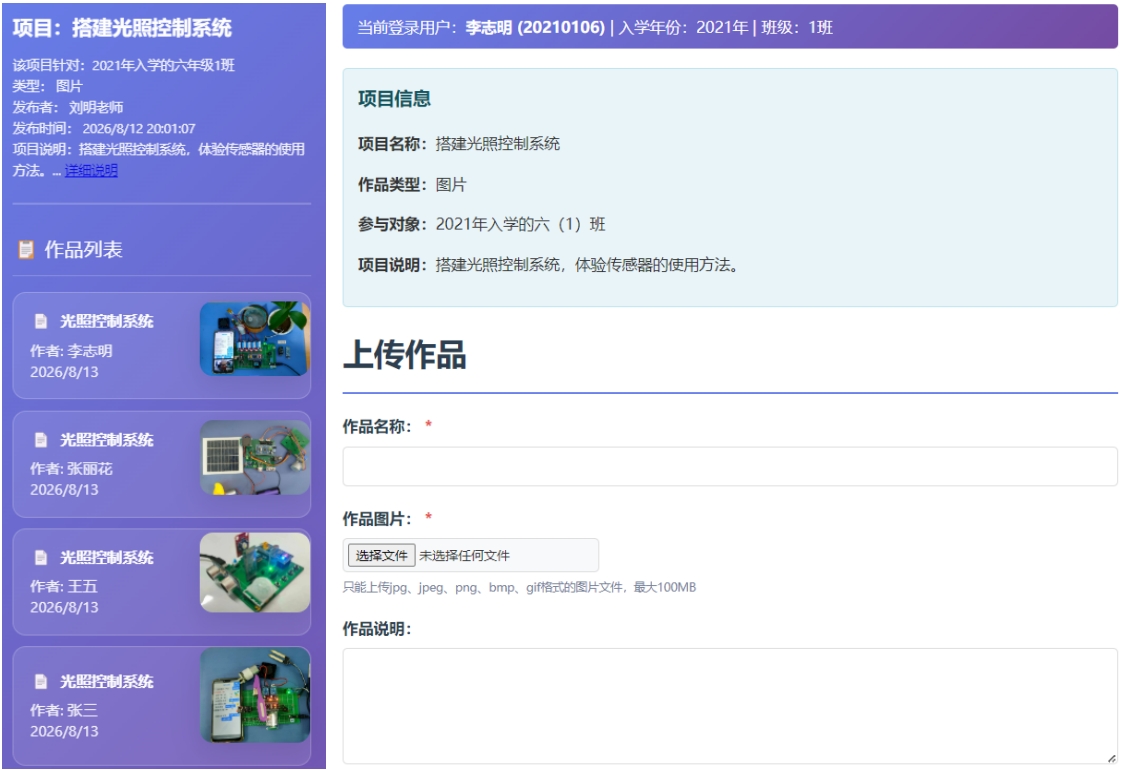The height and width of the screenshot is (770, 1125).
Task: Click the 上传作品 heading
Action: (x=405, y=355)
